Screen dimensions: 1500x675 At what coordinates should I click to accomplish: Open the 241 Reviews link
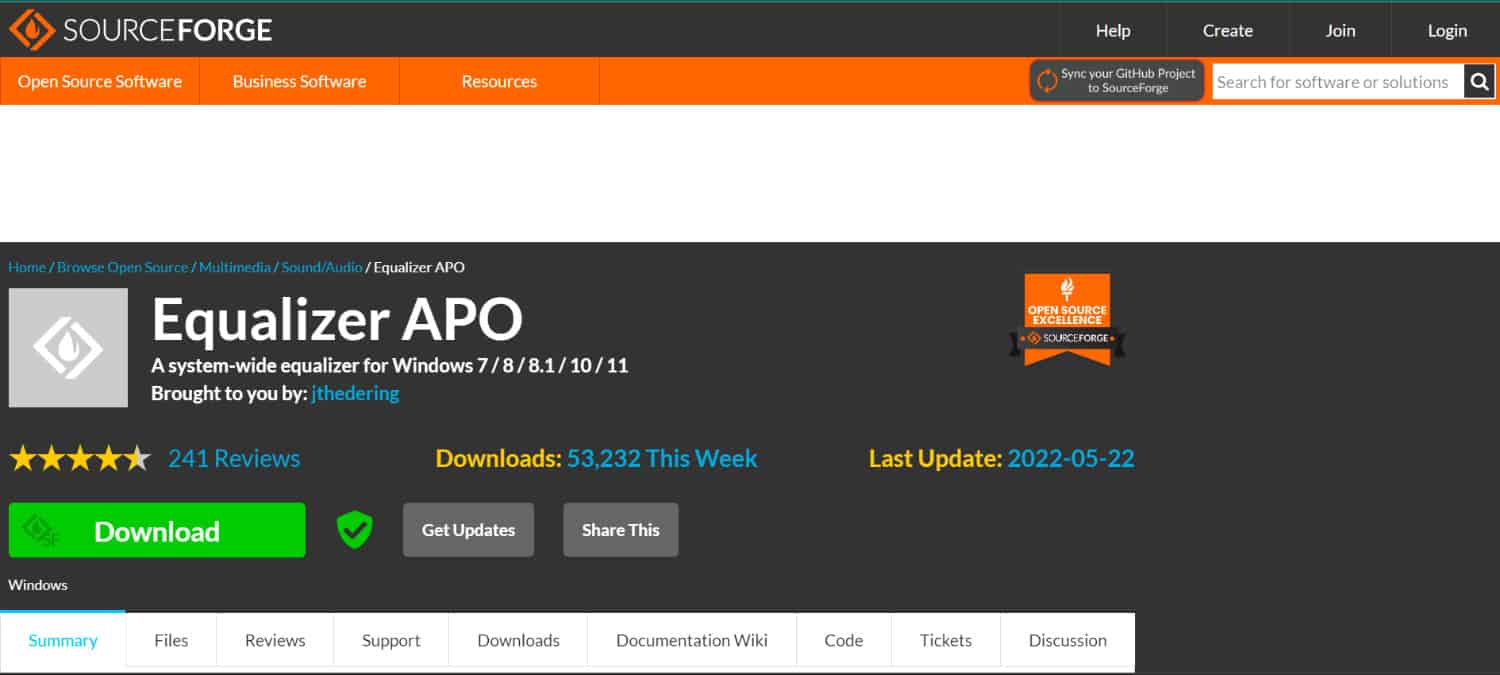(x=234, y=459)
